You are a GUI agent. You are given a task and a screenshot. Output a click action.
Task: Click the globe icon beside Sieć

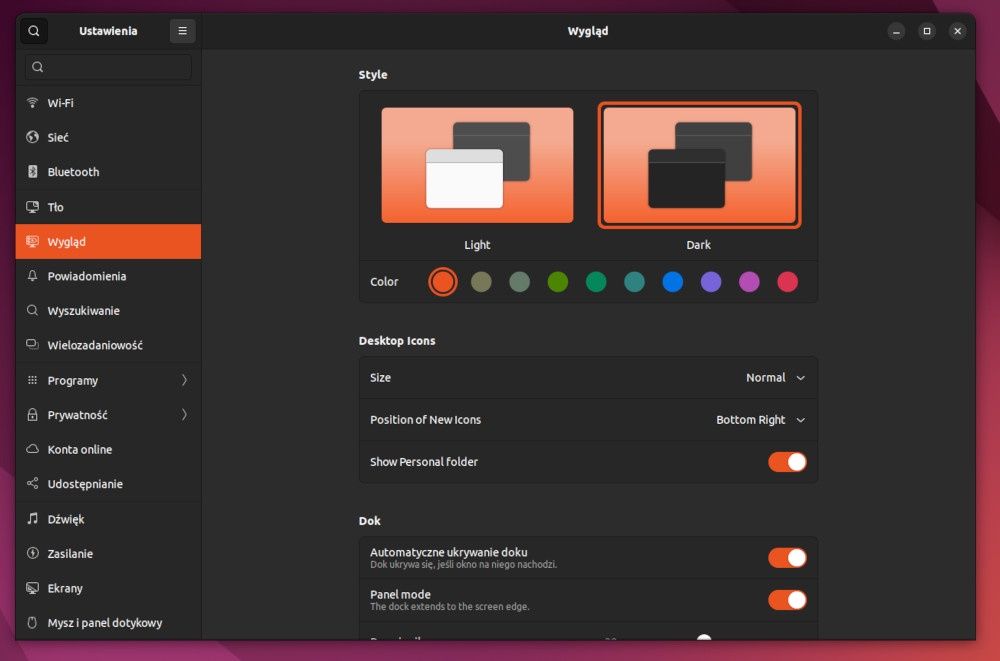(x=33, y=137)
